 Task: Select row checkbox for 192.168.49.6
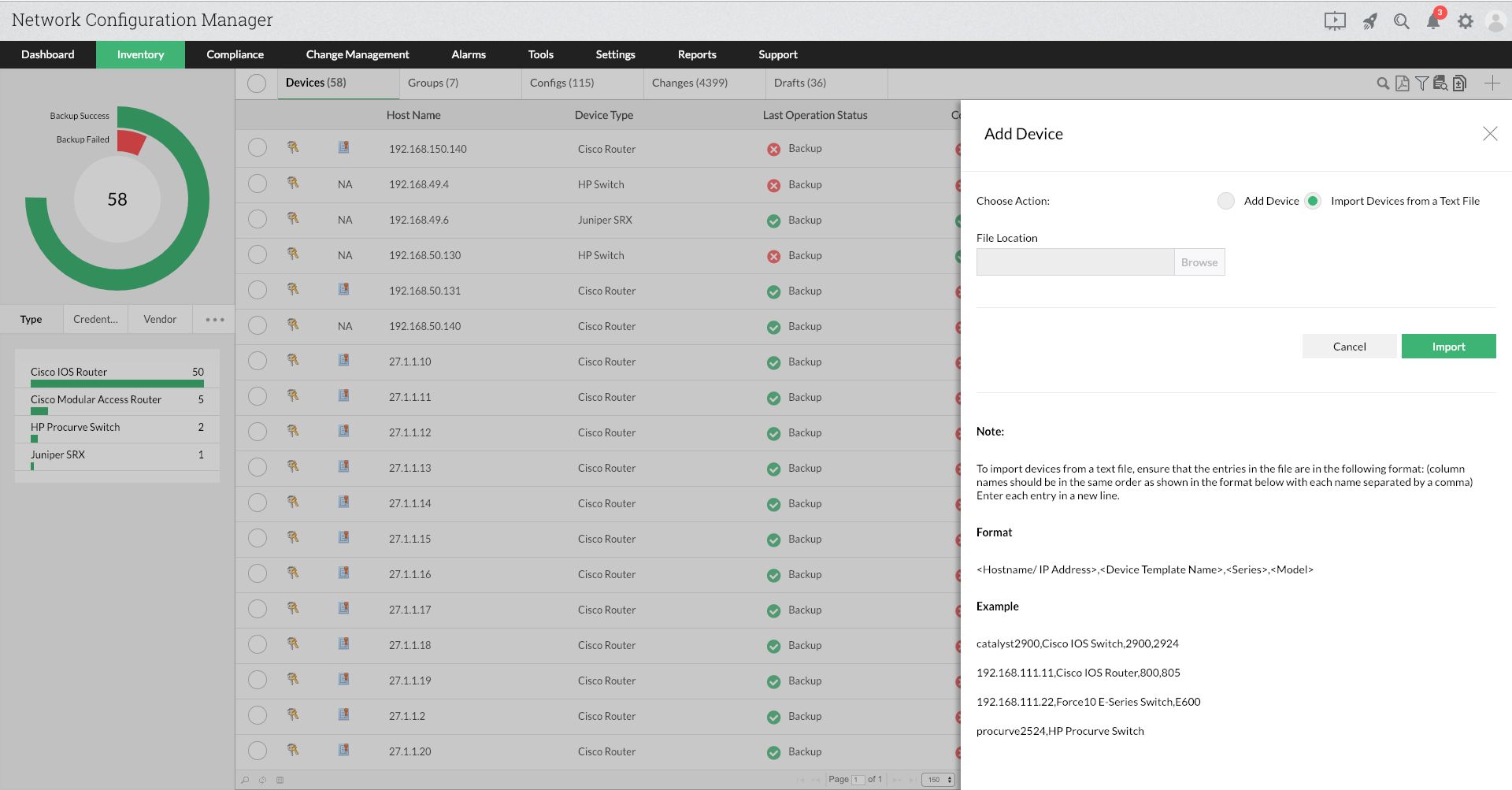pos(258,219)
